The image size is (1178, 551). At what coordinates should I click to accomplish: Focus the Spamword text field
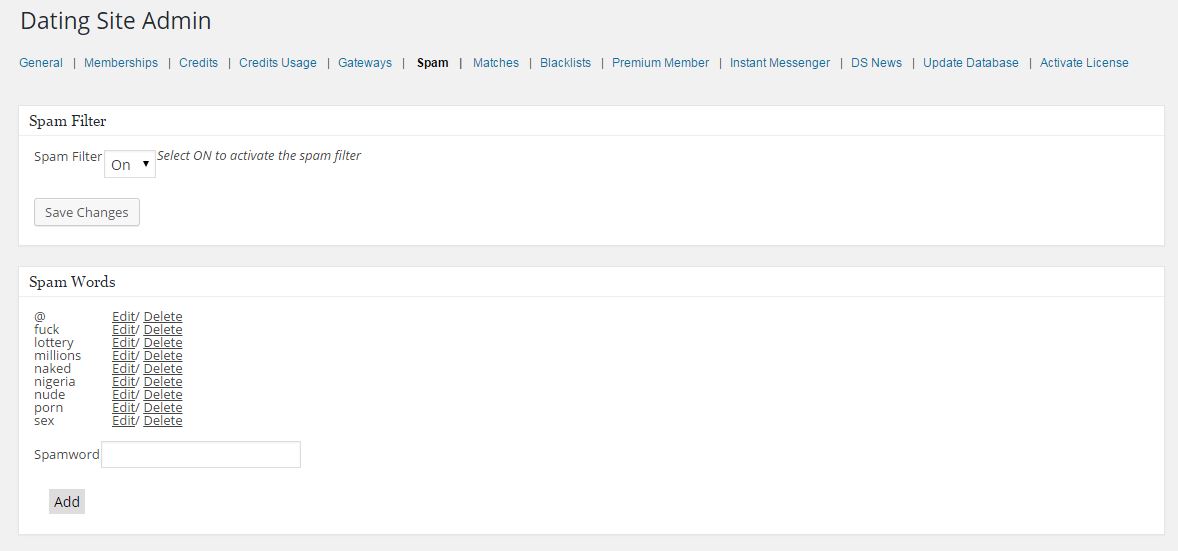(x=201, y=455)
